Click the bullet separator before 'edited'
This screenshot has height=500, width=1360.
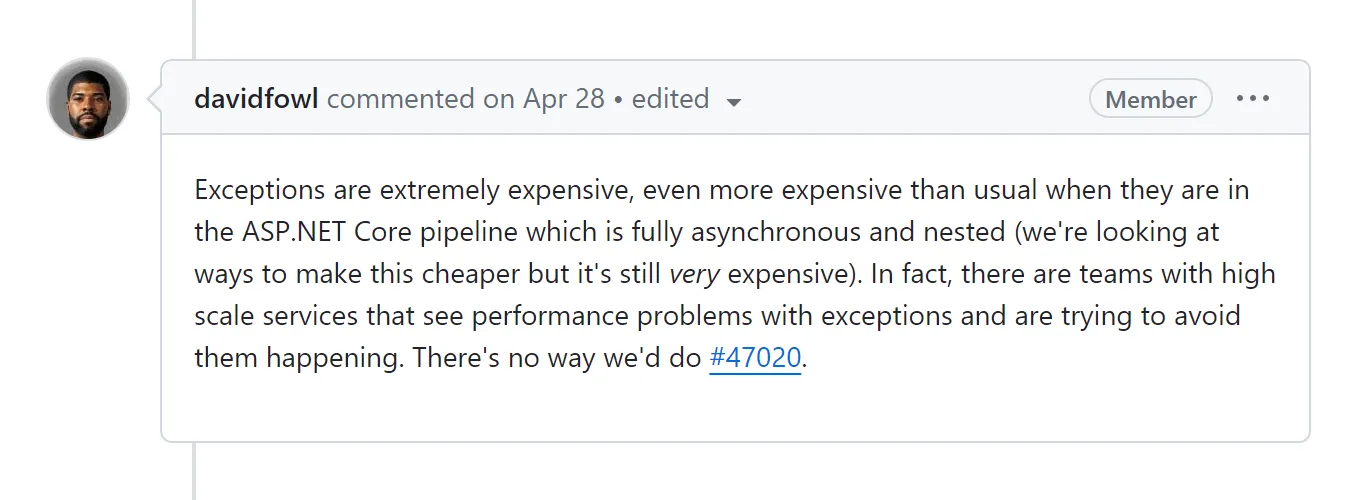pyautogui.click(x=619, y=99)
